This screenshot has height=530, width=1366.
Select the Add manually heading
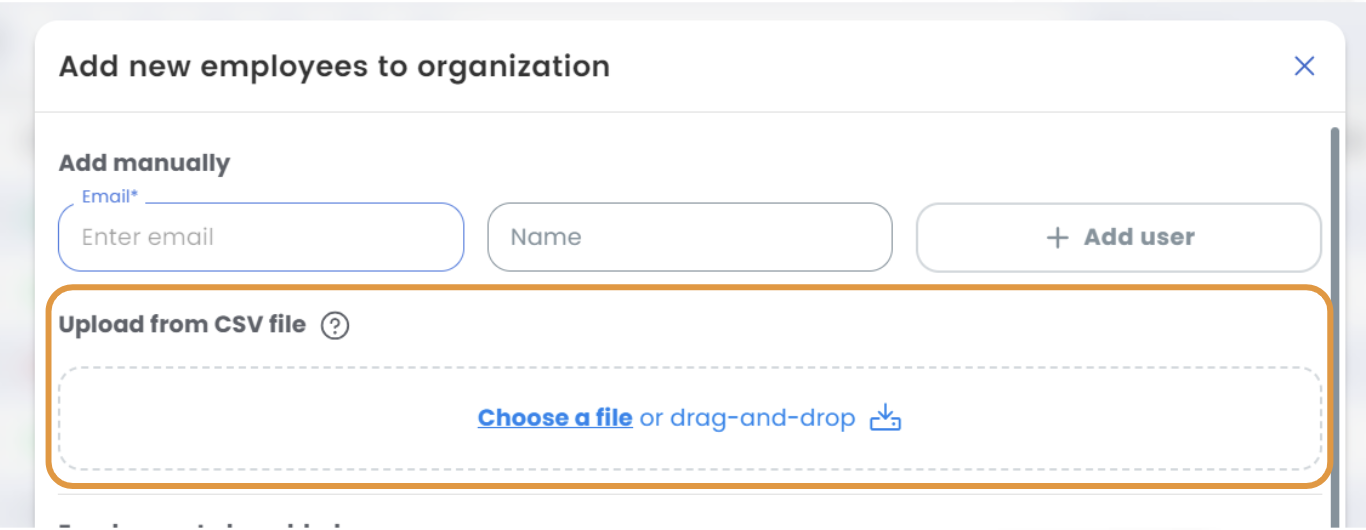point(144,163)
